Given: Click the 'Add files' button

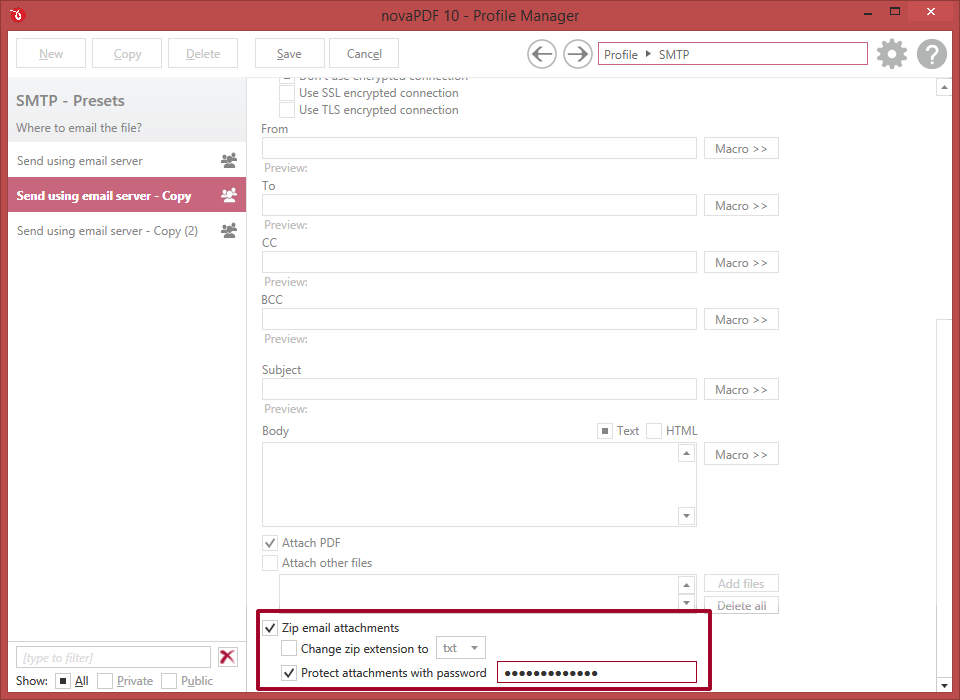Looking at the screenshot, I should [x=741, y=584].
